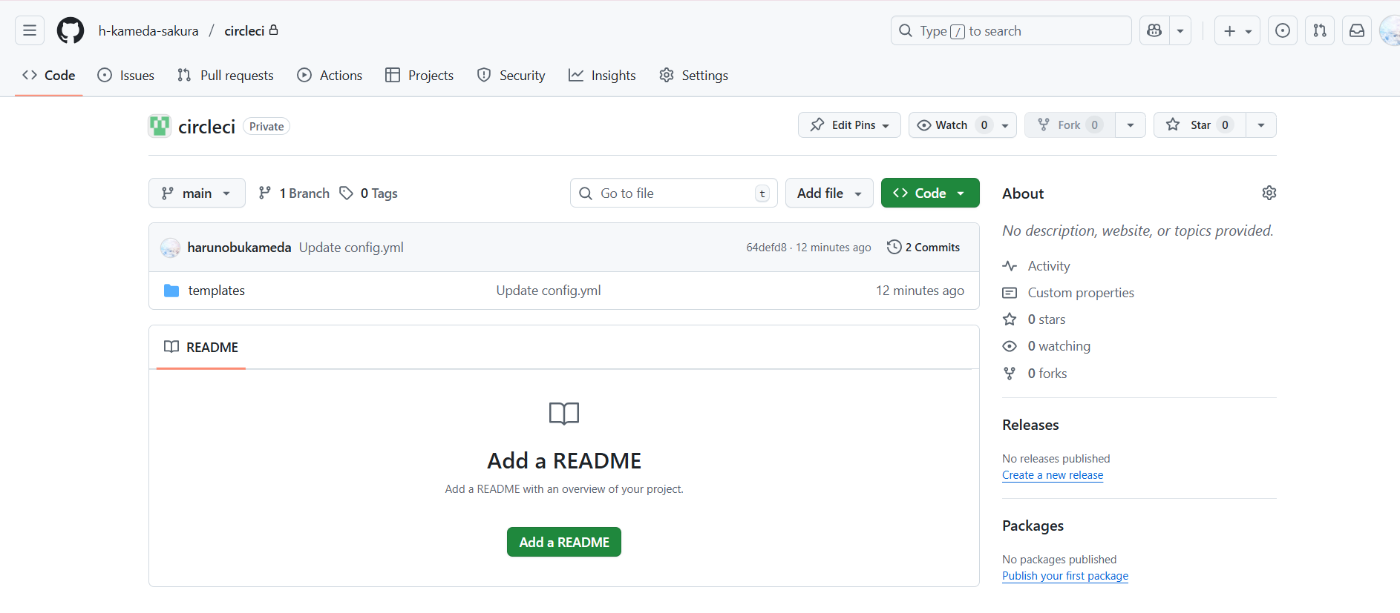Open the hamburger navigation menu
This screenshot has height=613, width=1400.
coord(30,31)
